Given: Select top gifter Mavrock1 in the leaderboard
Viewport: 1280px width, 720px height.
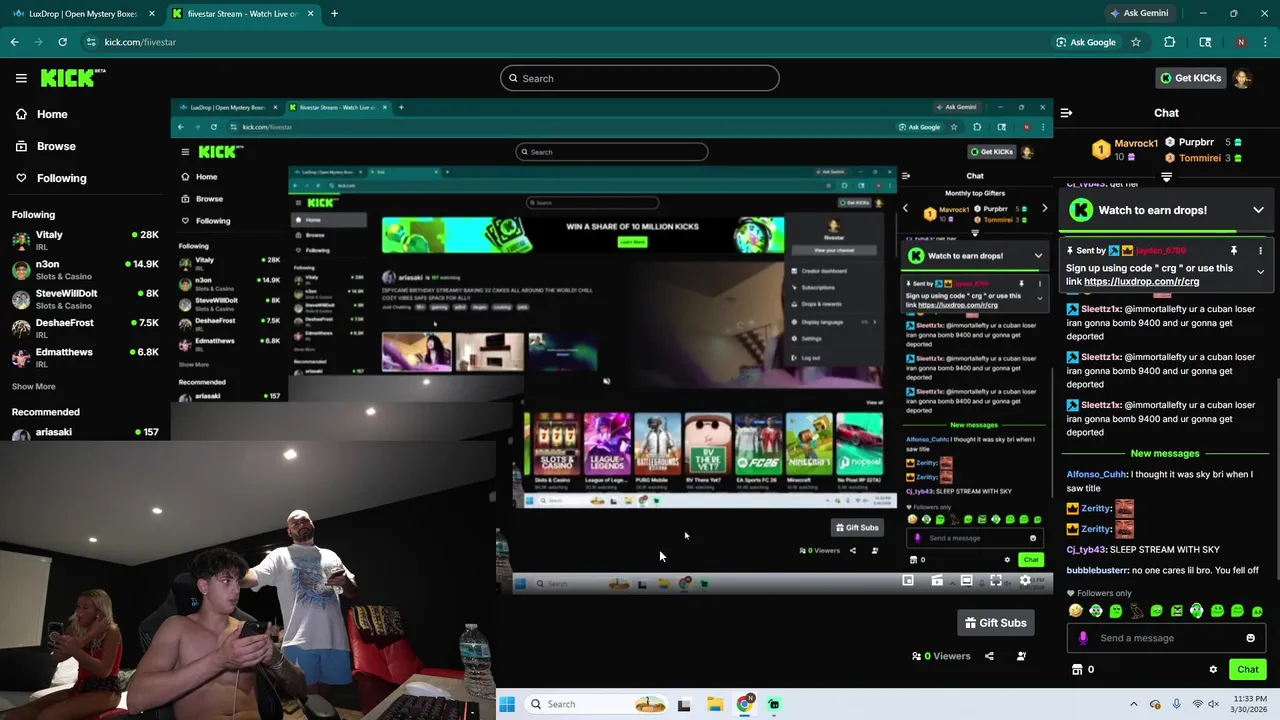Looking at the screenshot, I should coord(1136,144).
